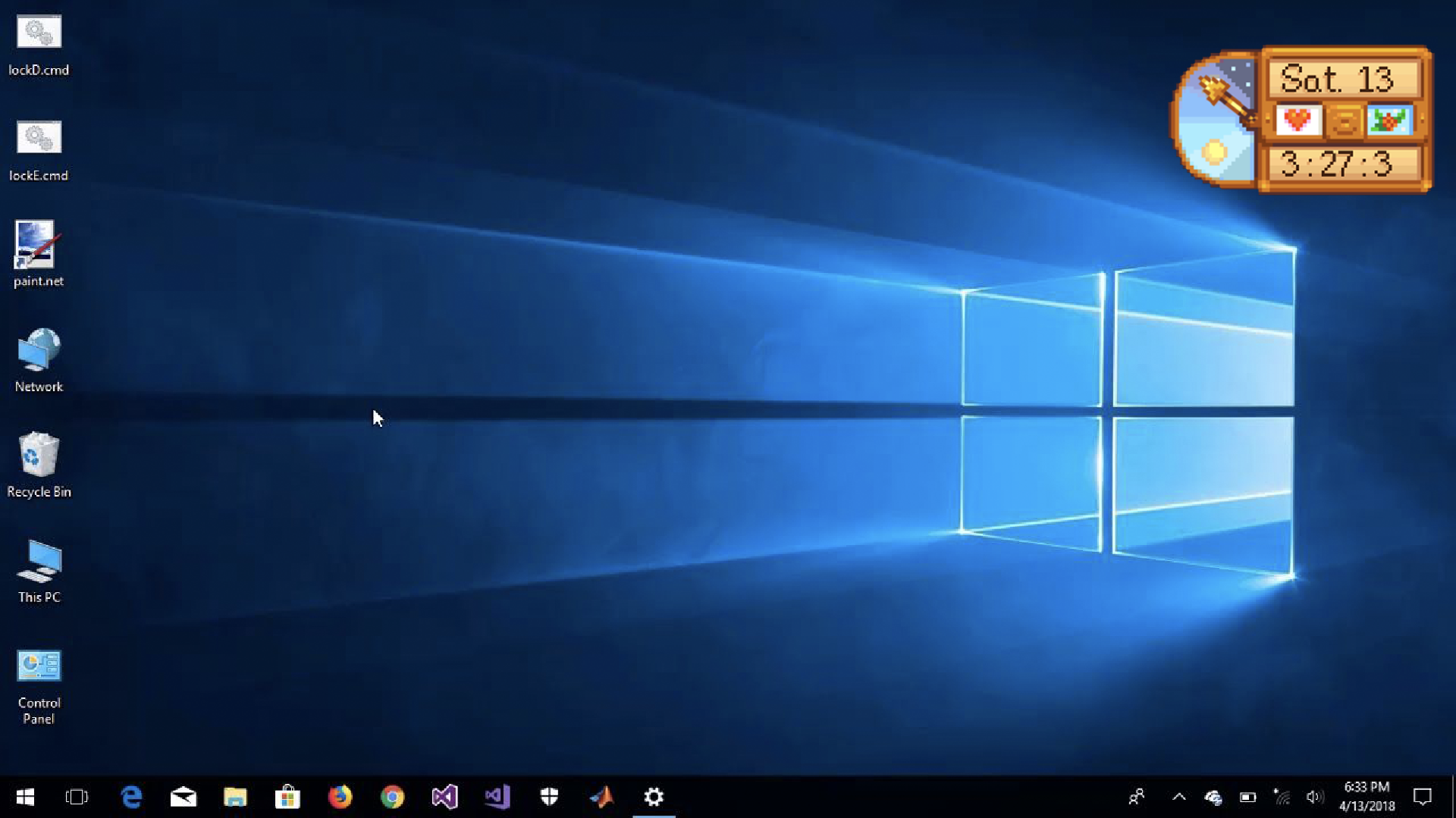Click the '3:27:3' time on widget

tap(1338, 164)
